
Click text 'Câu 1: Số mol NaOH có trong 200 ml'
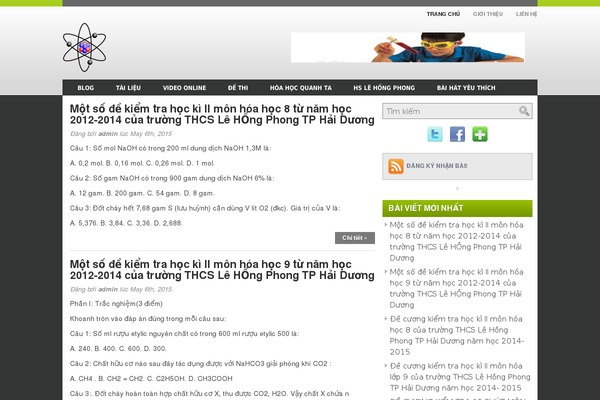[170, 148]
